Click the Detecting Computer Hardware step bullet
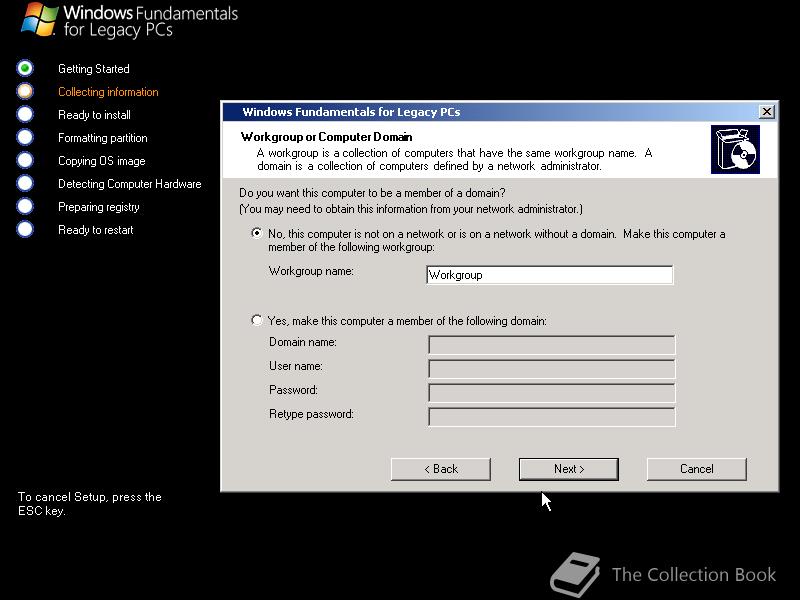The height and width of the screenshot is (600, 800). [x=25, y=183]
